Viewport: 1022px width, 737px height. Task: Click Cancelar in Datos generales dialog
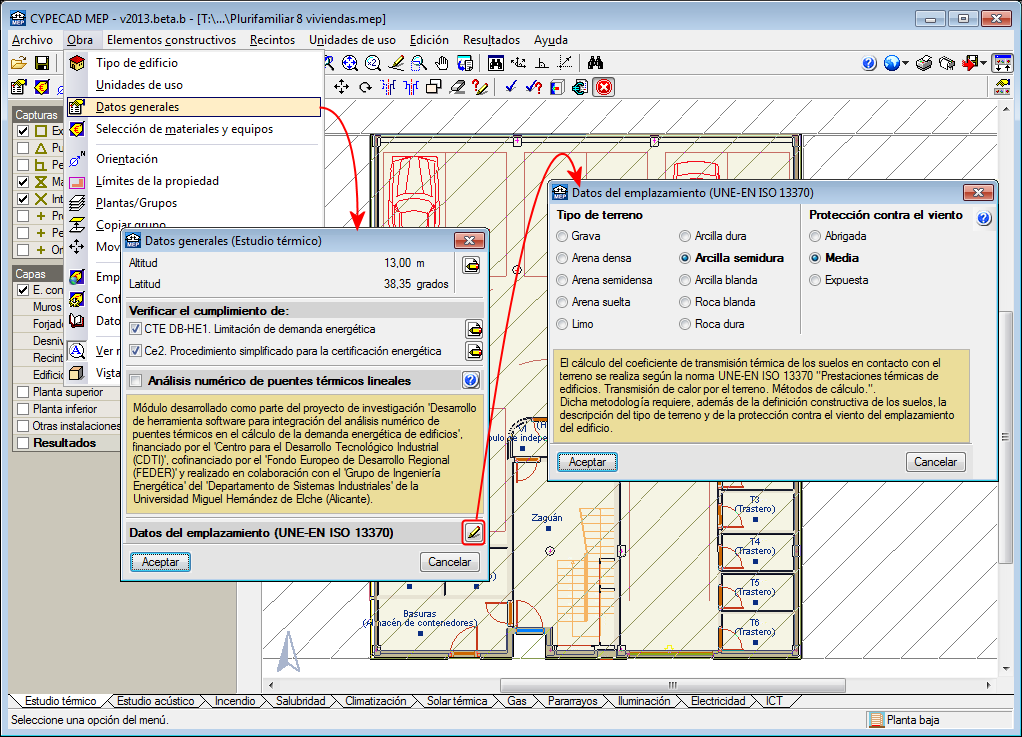click(x=449, y=562)
